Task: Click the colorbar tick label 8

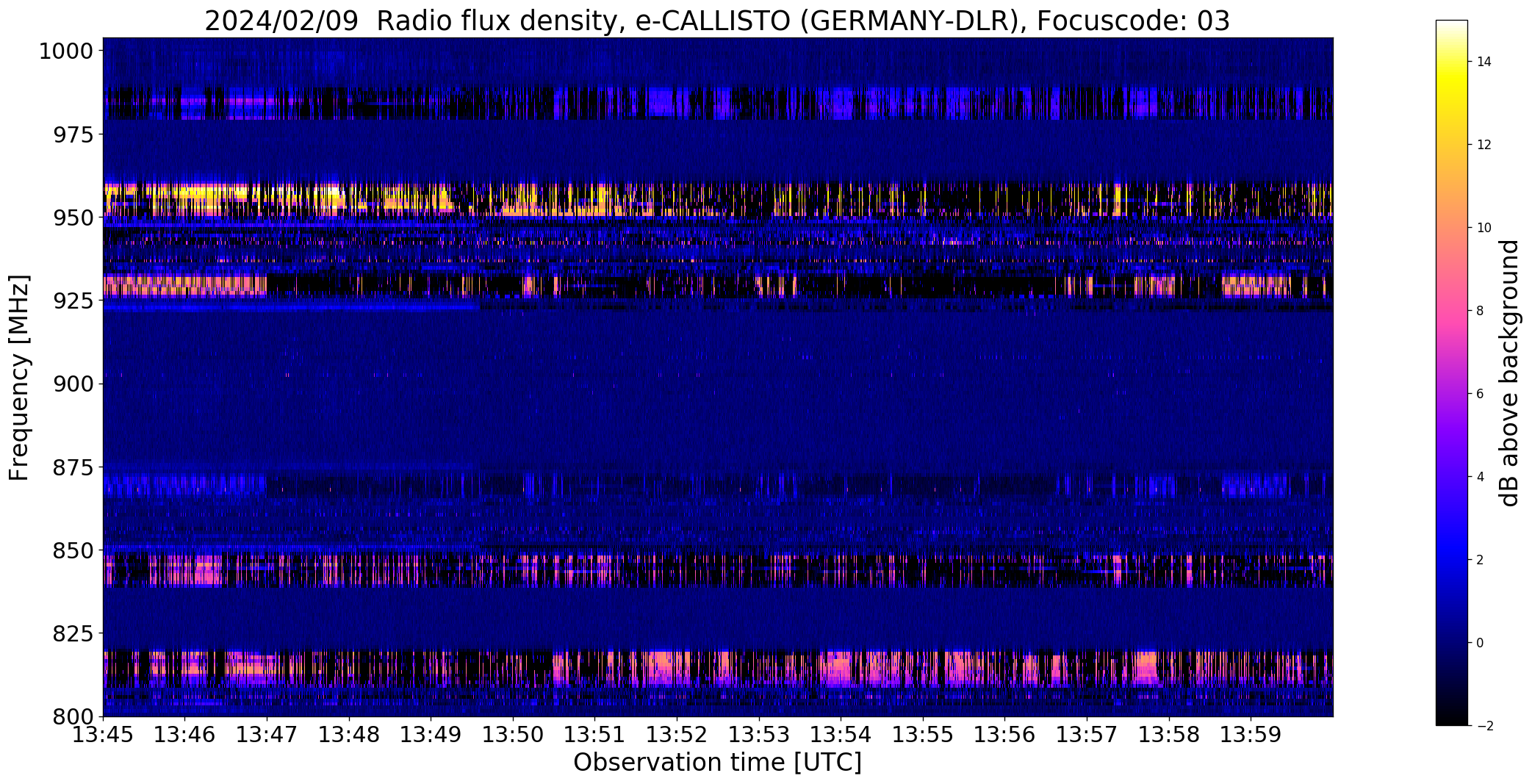Action: (x=1480, y=311)
